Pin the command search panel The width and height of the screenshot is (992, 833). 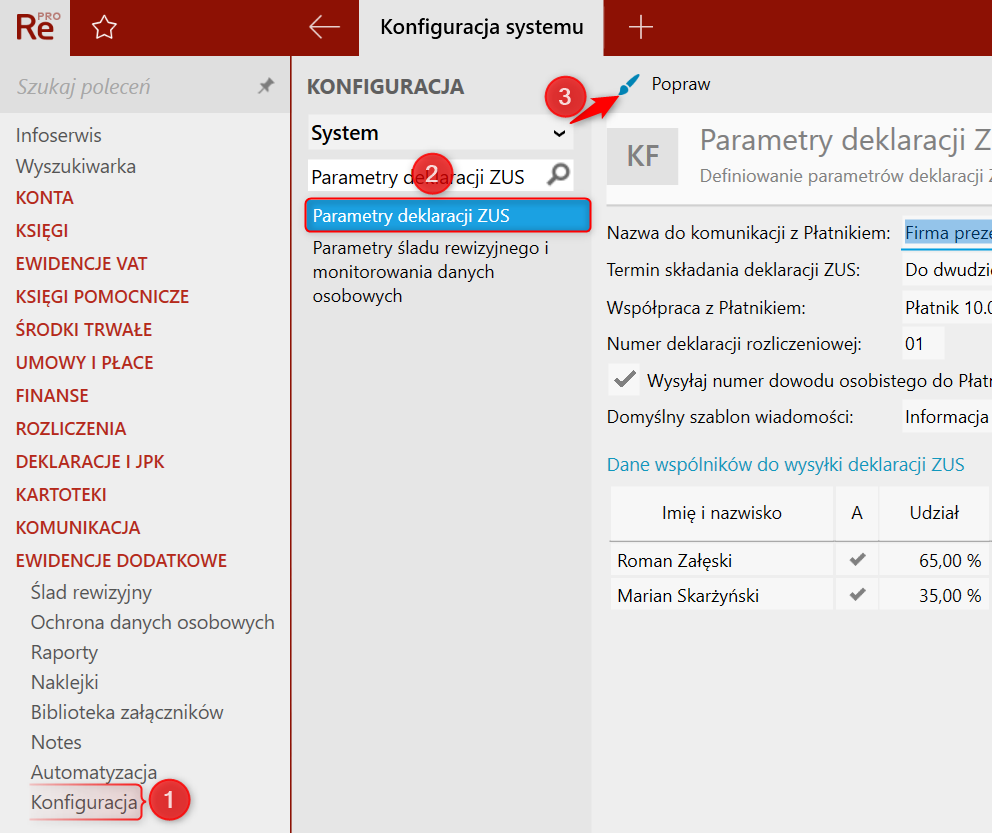[x=266, y=85]
